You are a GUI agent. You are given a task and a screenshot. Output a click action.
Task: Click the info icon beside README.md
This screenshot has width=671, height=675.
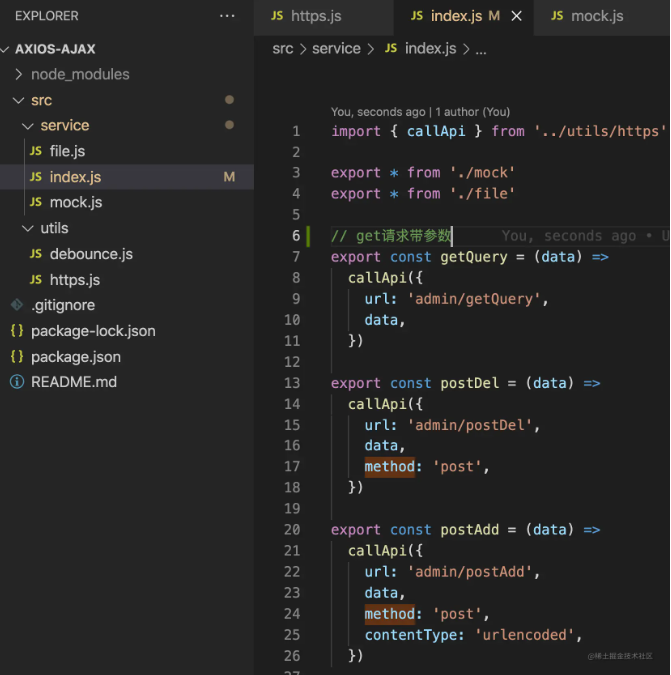tap(17, 382)
